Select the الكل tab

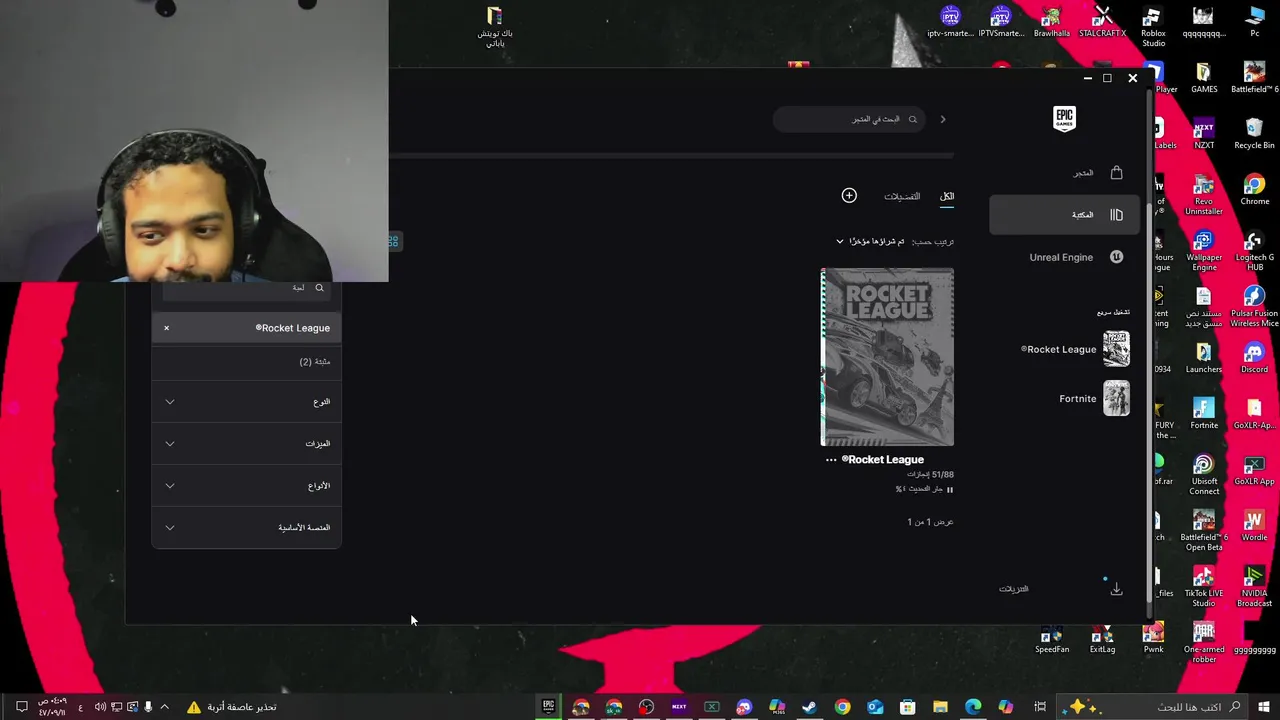947,196
